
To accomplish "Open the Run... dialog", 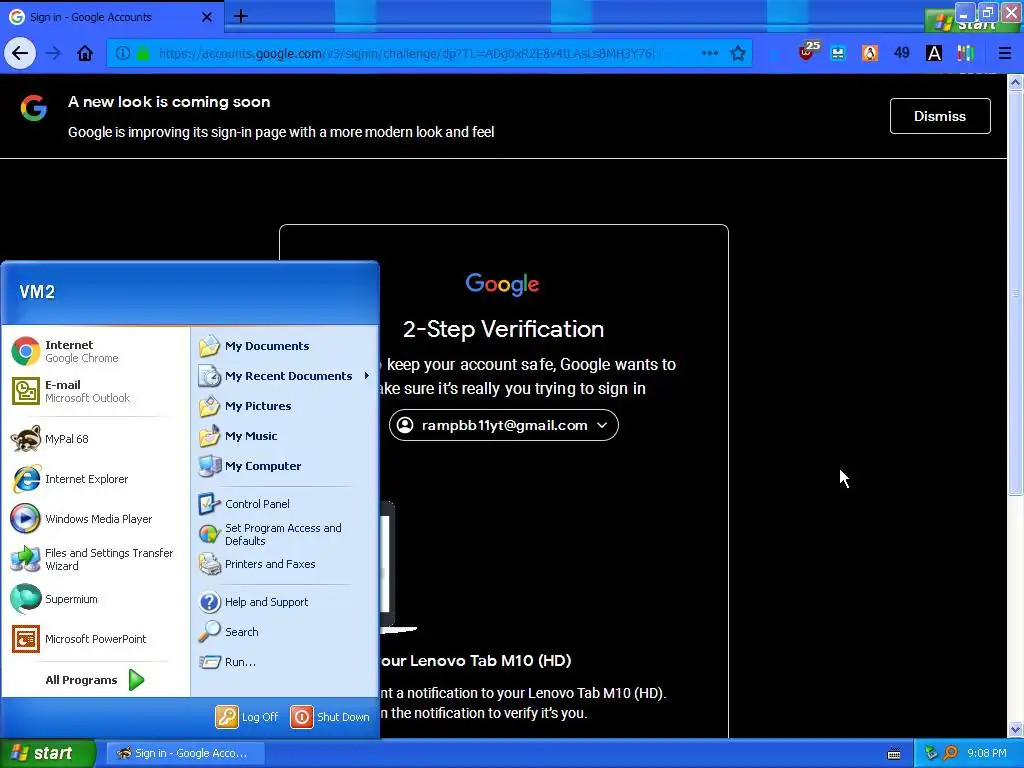I will (285, 662).
